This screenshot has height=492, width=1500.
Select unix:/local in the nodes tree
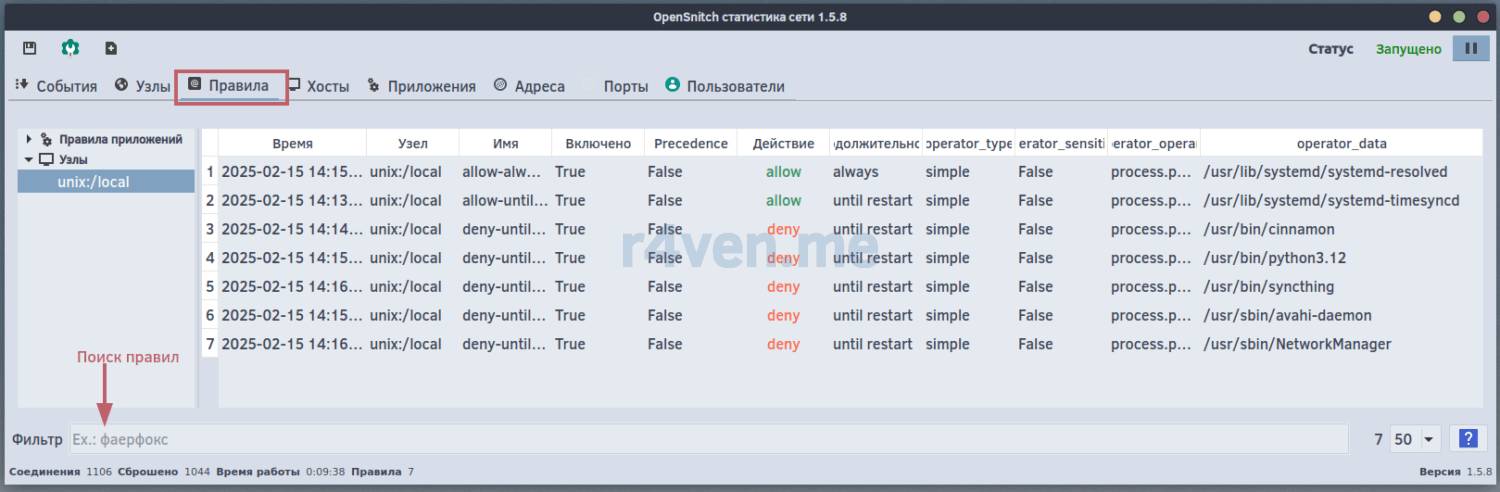(93, 182)
